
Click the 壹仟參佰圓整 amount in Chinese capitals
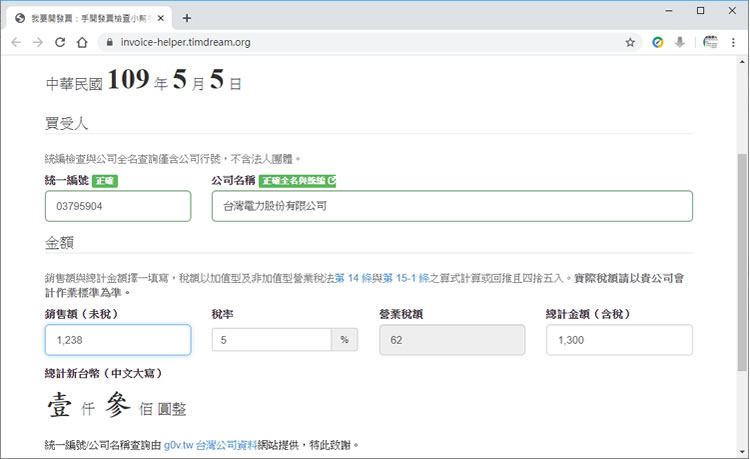(117, 404)
